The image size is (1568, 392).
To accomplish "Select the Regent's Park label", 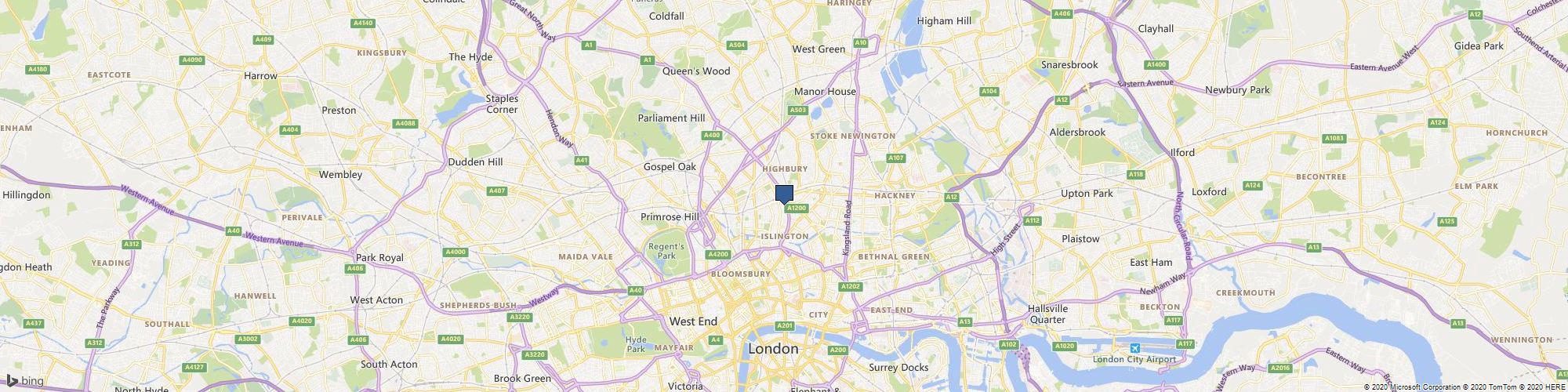I will tap(666, 251).
